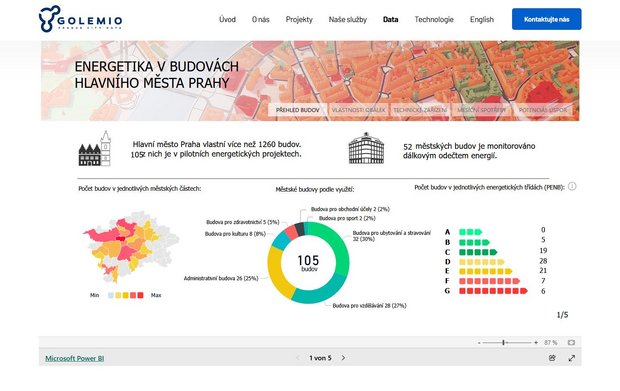Click the info icon next to PENB heading

572,186
